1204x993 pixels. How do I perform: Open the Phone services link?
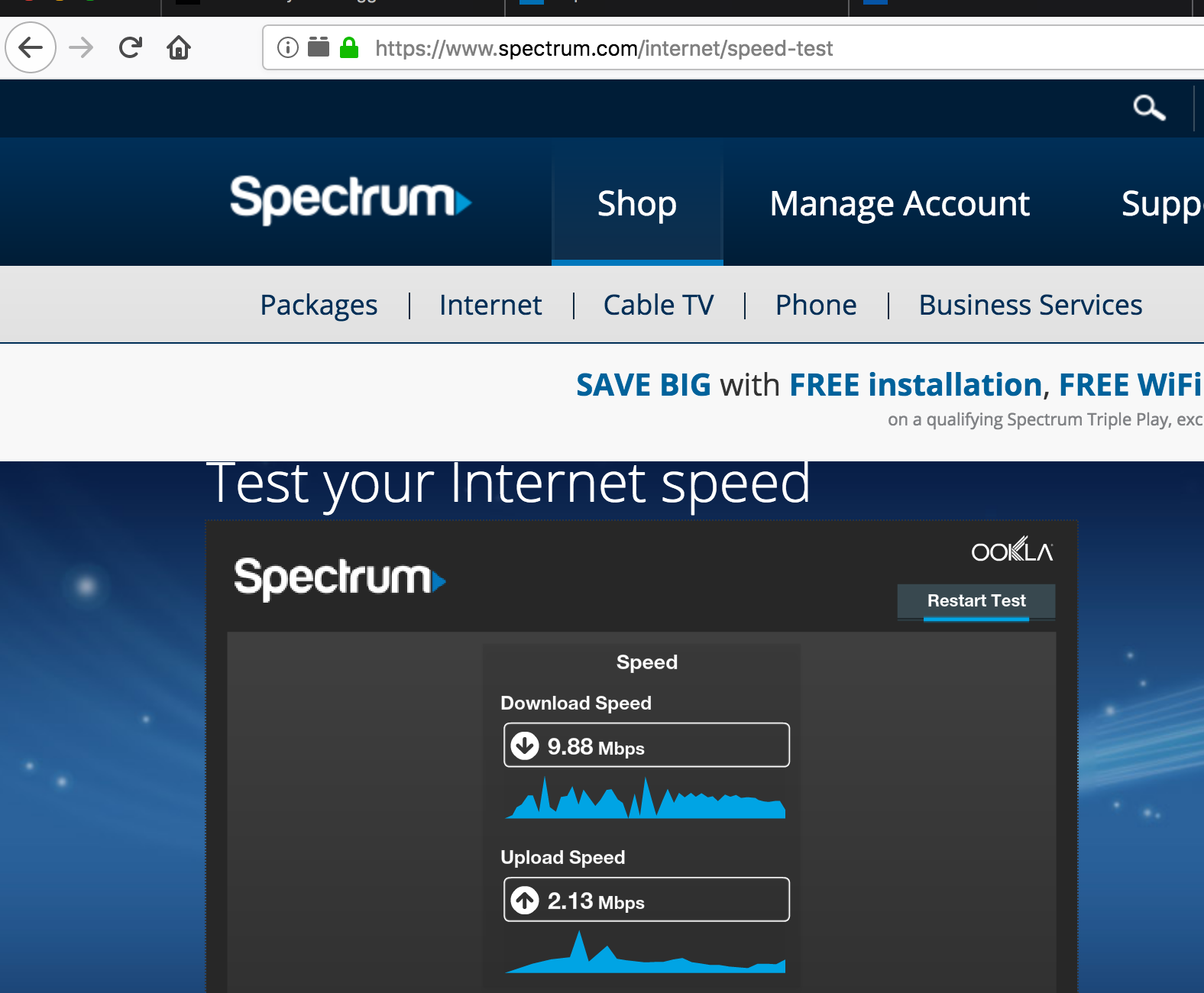coord(816,306)
